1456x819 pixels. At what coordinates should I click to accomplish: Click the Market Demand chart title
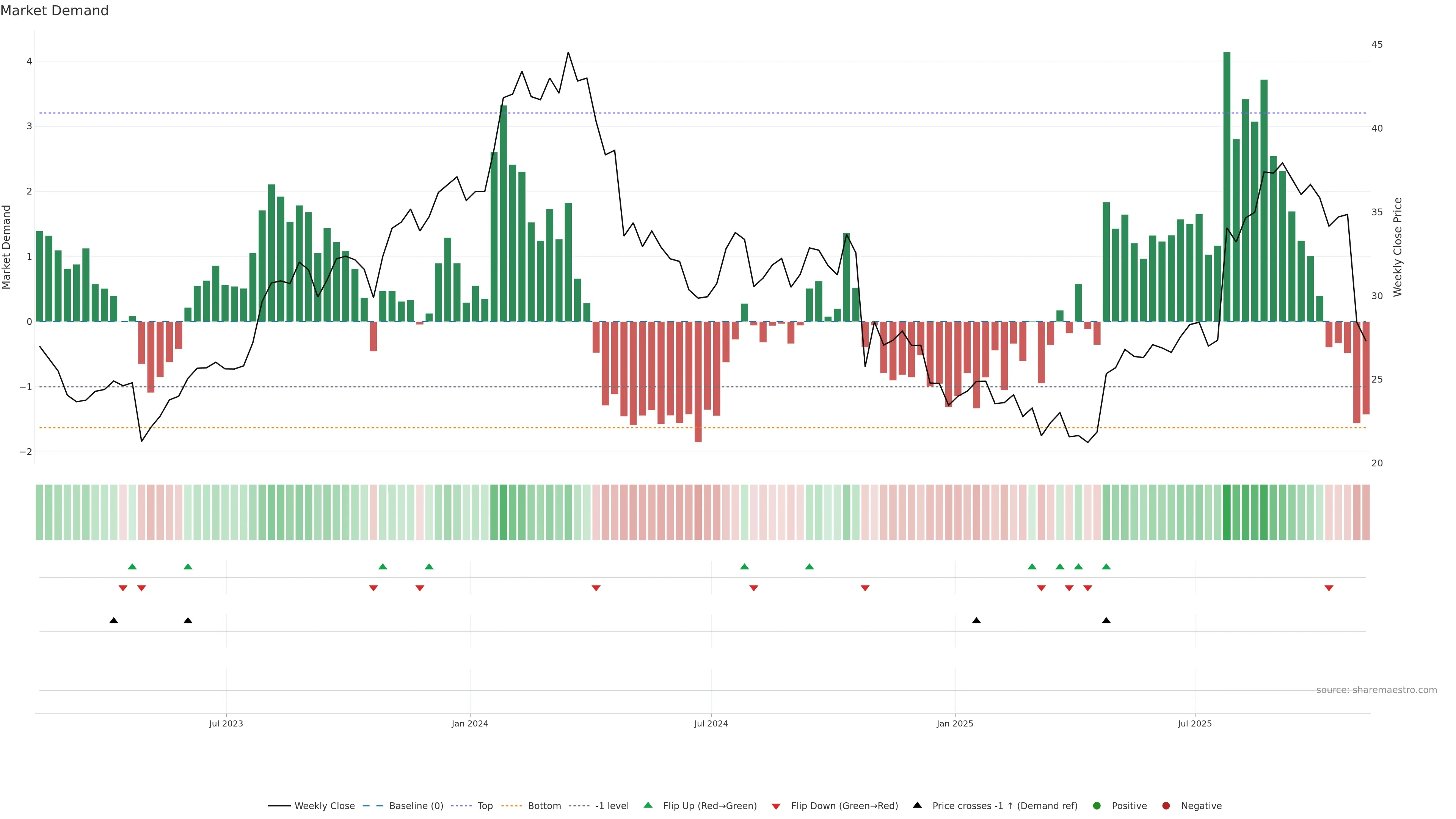tap(54, 11)
